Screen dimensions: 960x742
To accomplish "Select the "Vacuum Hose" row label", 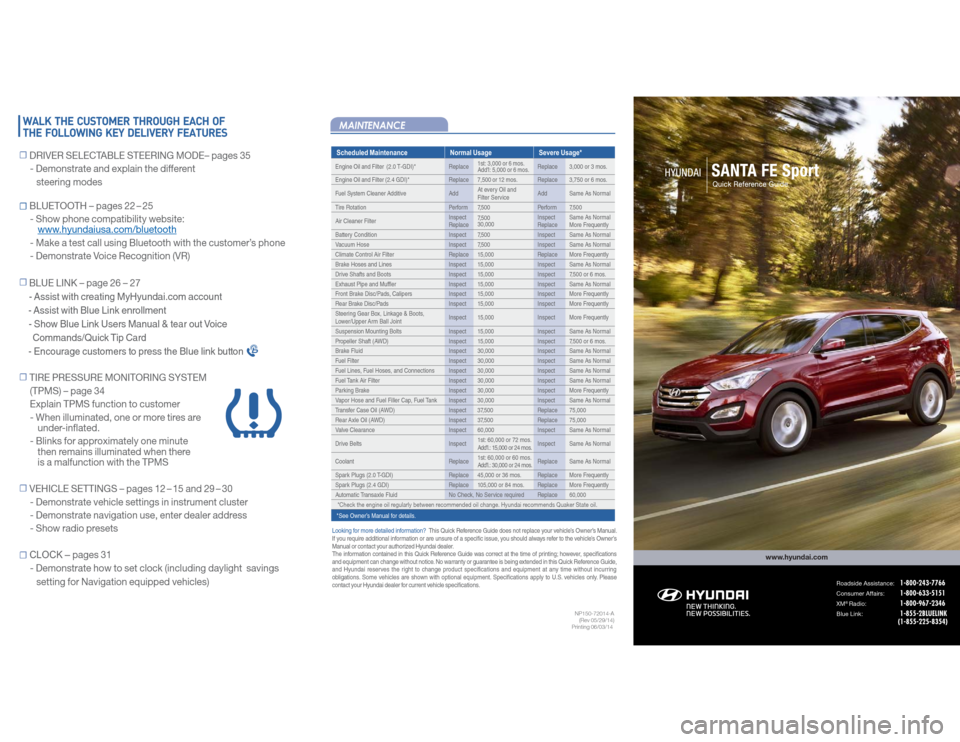I will click(352, 245).
